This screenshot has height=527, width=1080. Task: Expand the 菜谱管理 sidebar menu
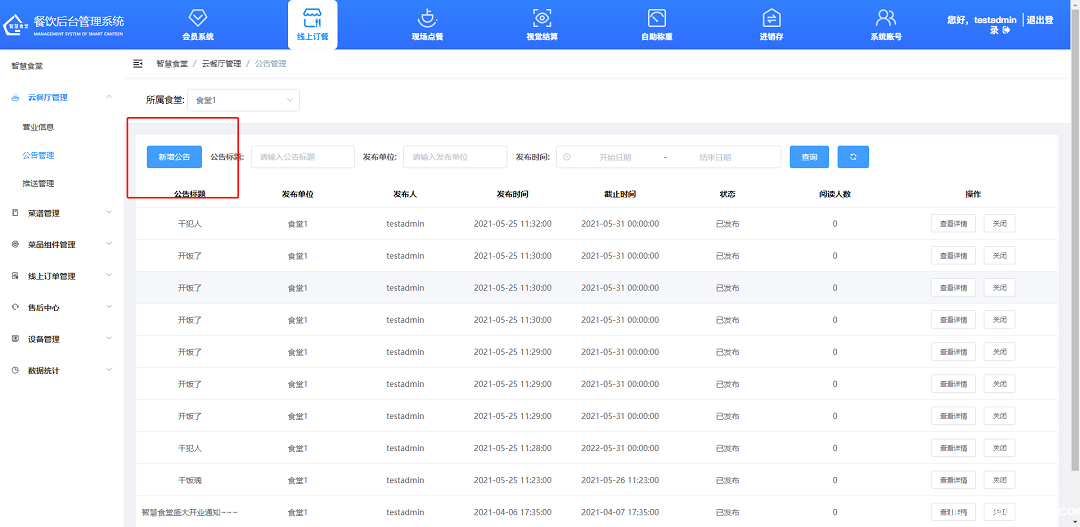point(62,213)
